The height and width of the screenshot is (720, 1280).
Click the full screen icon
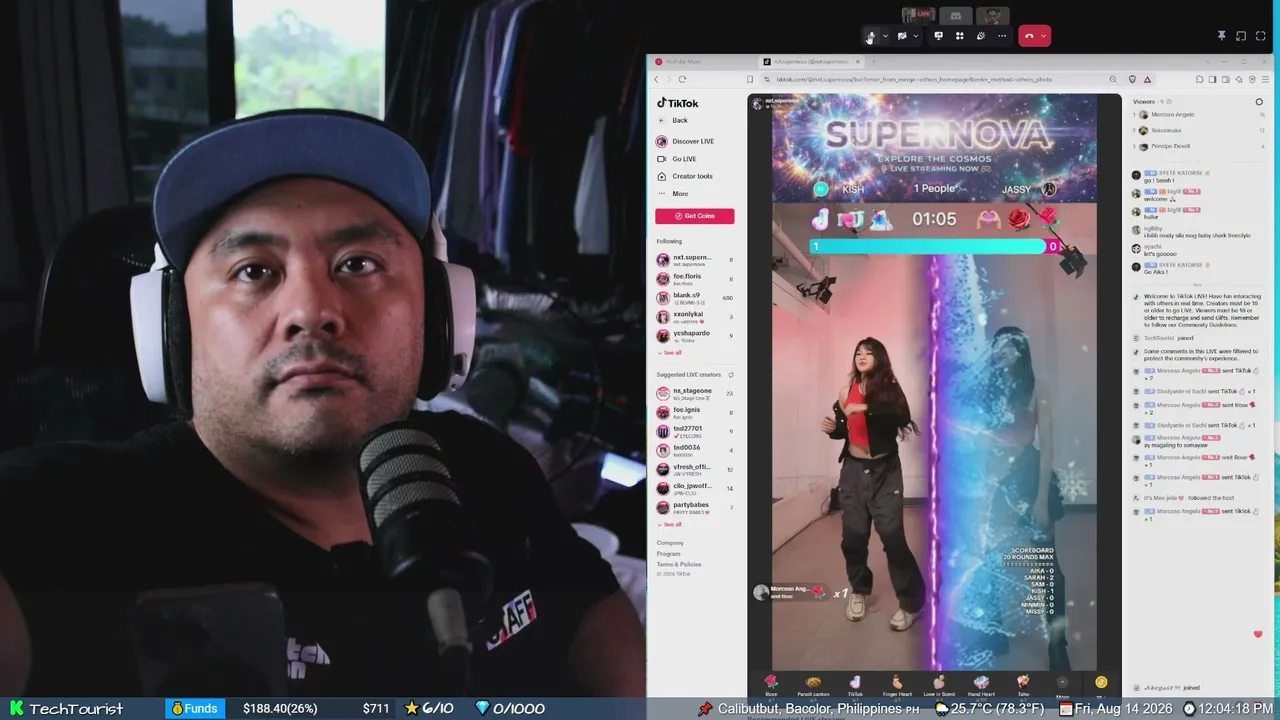coord(1263,36)
